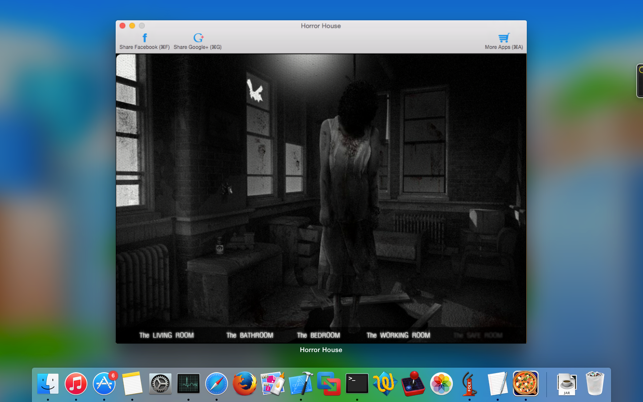
Task: Open Finder from the dock
Action: click(x=48, y=384)
